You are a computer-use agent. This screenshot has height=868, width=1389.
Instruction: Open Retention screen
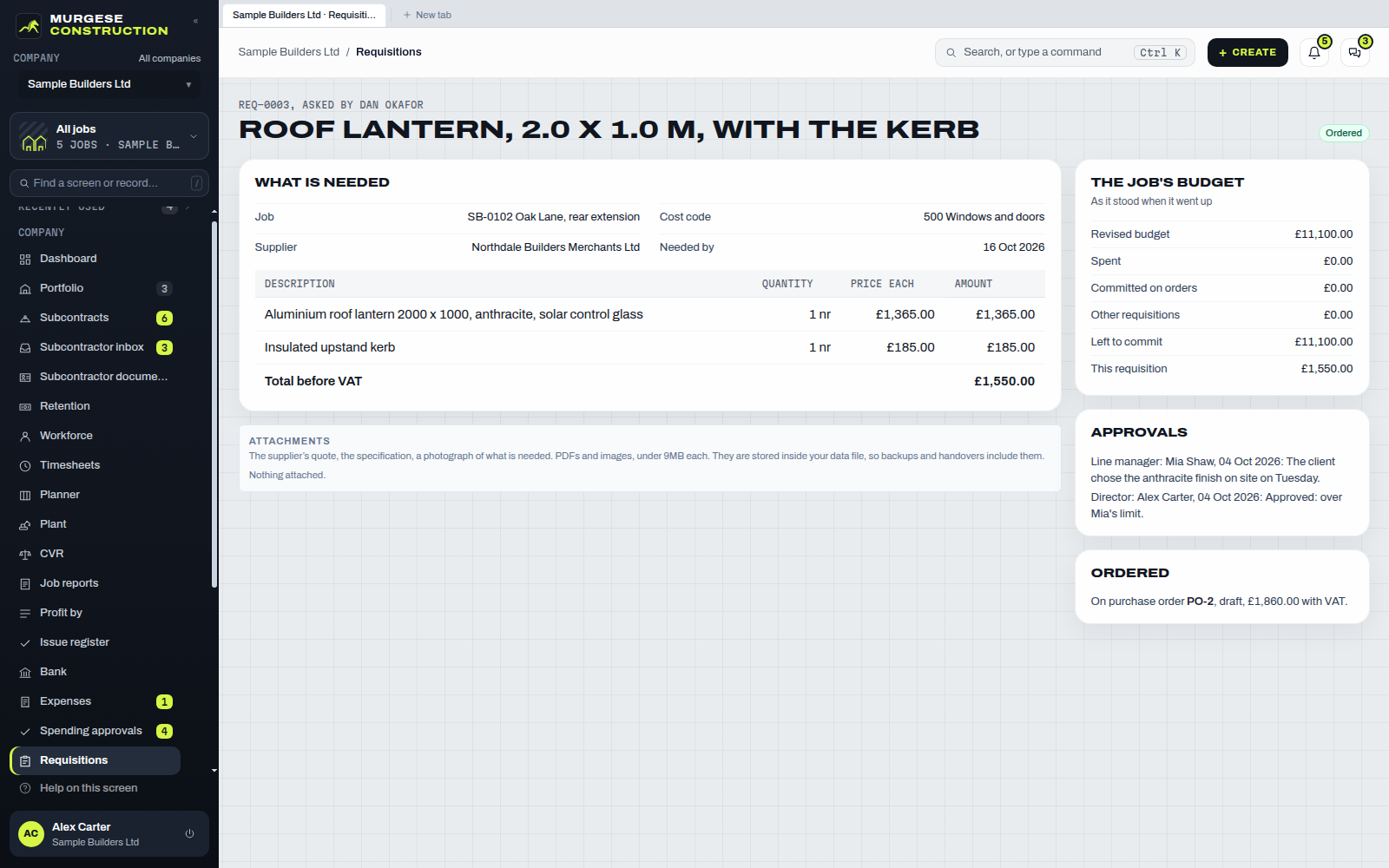(95, 406)
